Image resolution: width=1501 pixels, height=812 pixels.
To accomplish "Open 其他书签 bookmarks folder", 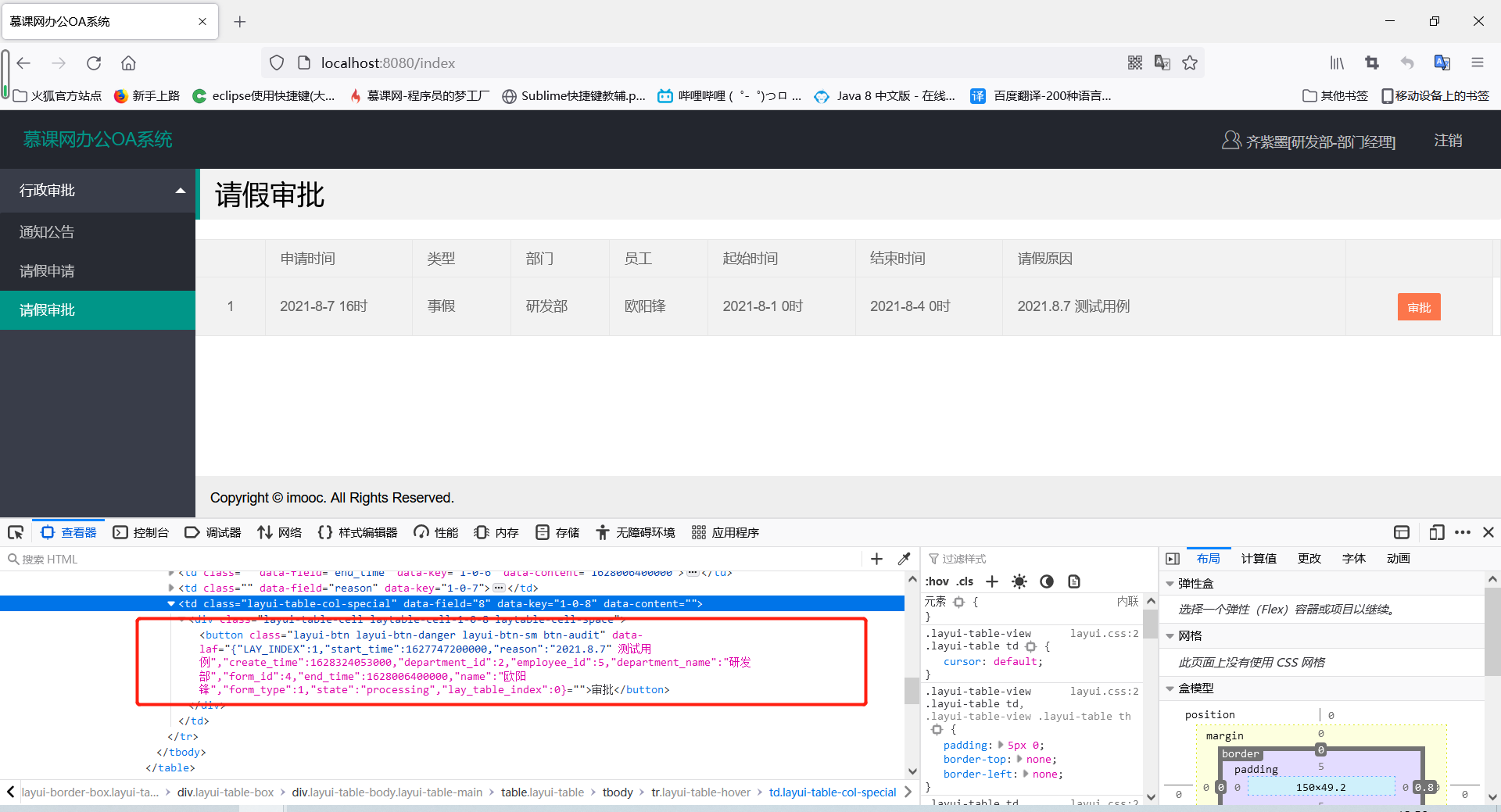I will [x=1335, y=95].
